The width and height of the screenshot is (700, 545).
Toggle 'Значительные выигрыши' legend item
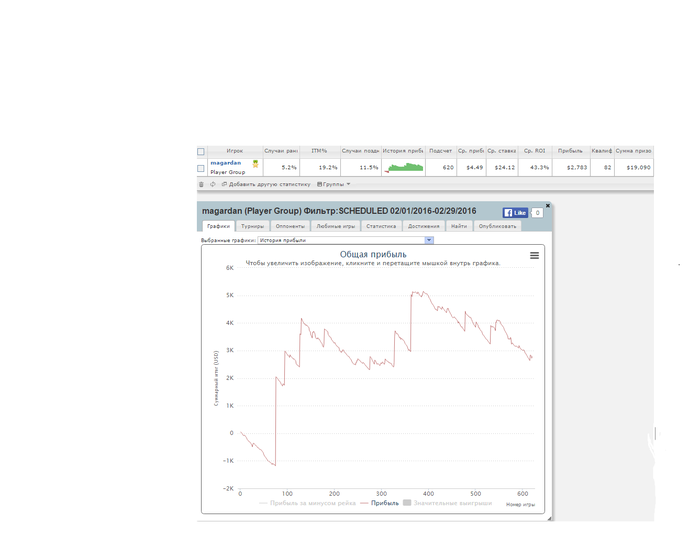[x=447, y=504]
